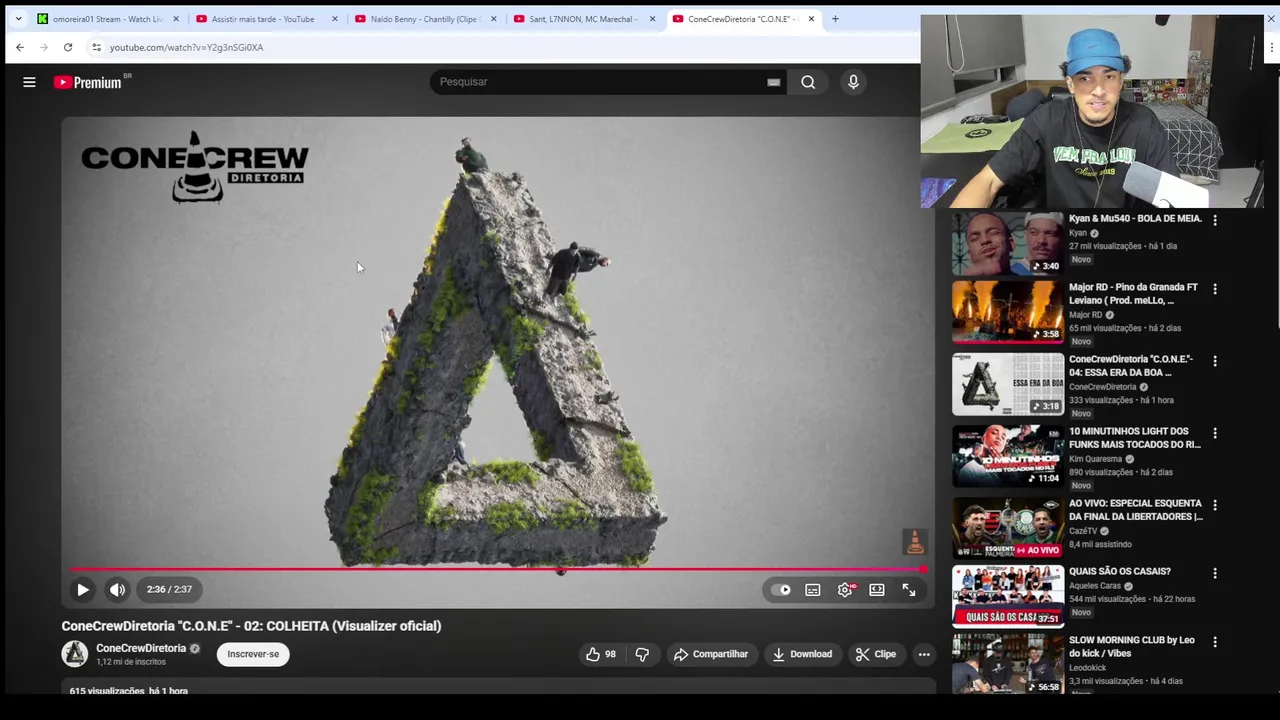
Task: Click the Inscrever-se subscribe button
Action: 253,654
